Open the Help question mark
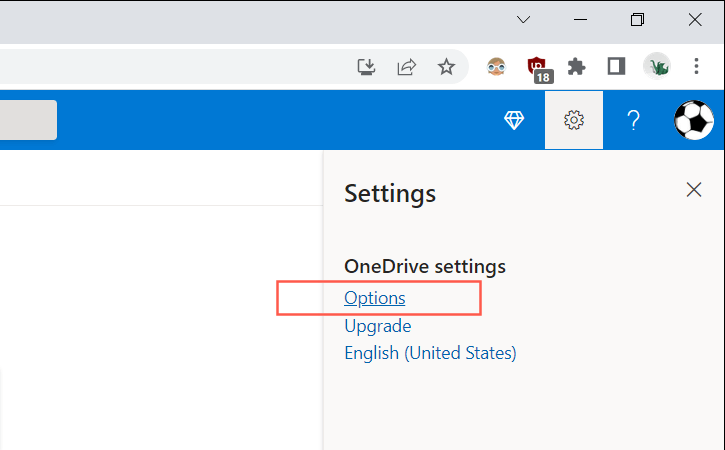Screen dimensions: 725x450 pyautogui.click(x=633, y=120)
